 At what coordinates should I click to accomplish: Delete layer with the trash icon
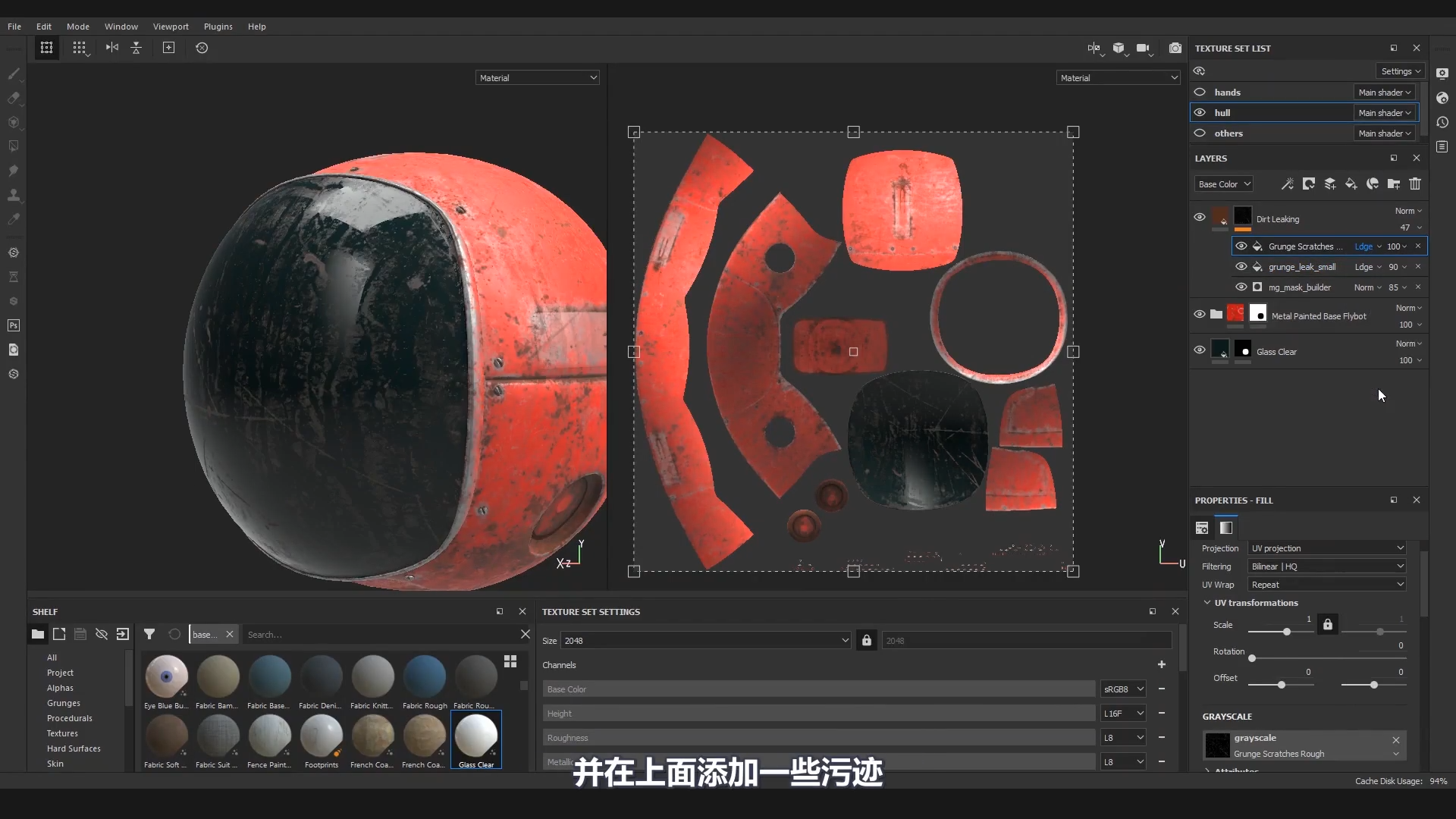click(1415, 184)
